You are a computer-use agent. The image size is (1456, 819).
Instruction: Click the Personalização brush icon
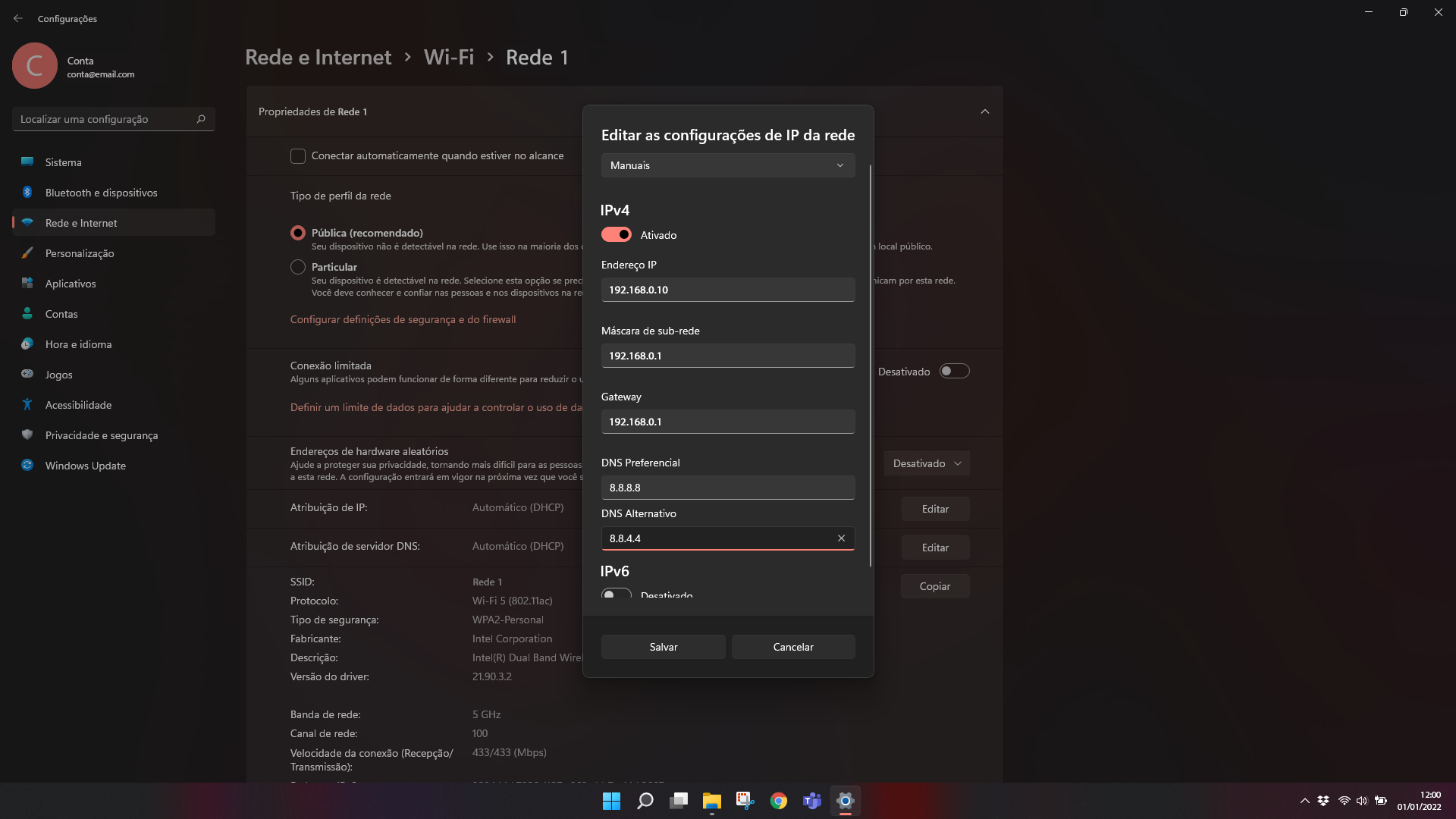coord(27,253)
